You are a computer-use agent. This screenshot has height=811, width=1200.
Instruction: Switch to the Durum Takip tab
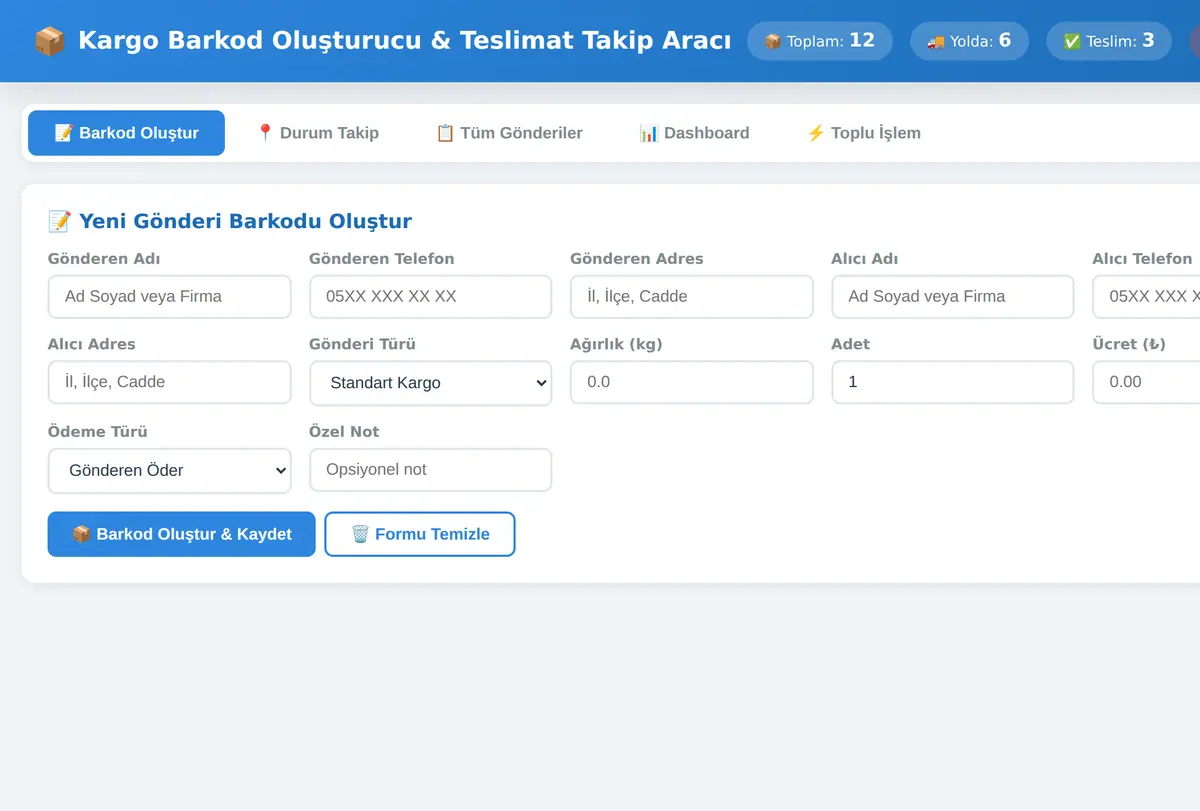click(317, 133)
